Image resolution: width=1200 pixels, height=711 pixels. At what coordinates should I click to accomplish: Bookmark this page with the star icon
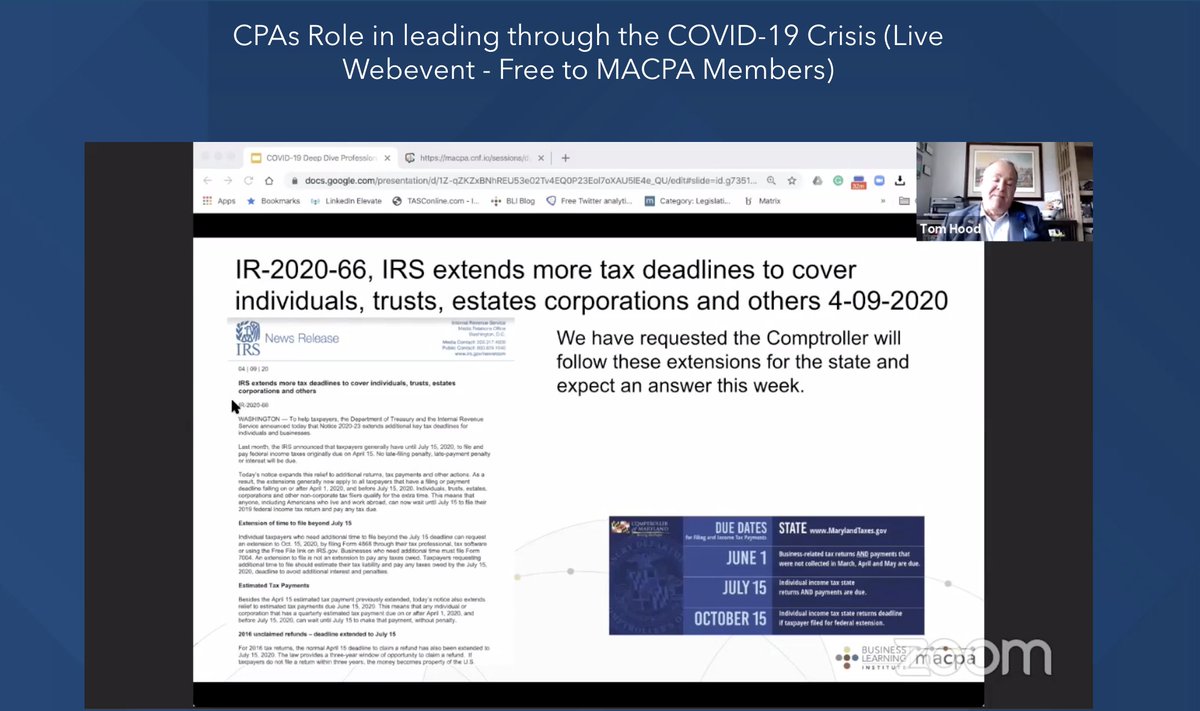point(791,181)
